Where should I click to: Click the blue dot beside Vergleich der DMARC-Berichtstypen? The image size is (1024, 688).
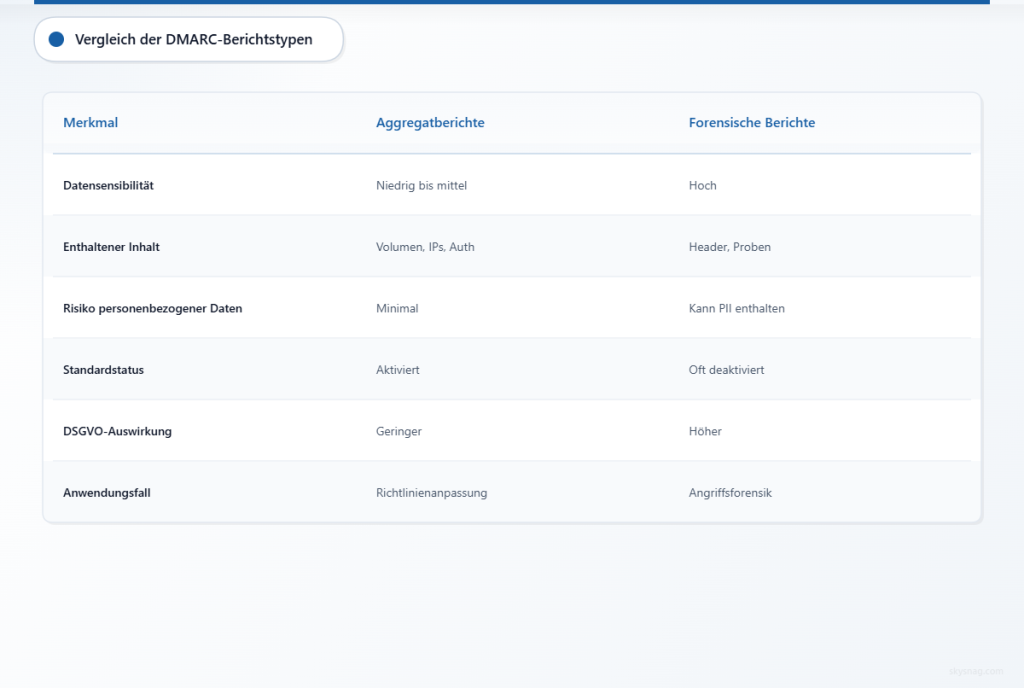56,39
